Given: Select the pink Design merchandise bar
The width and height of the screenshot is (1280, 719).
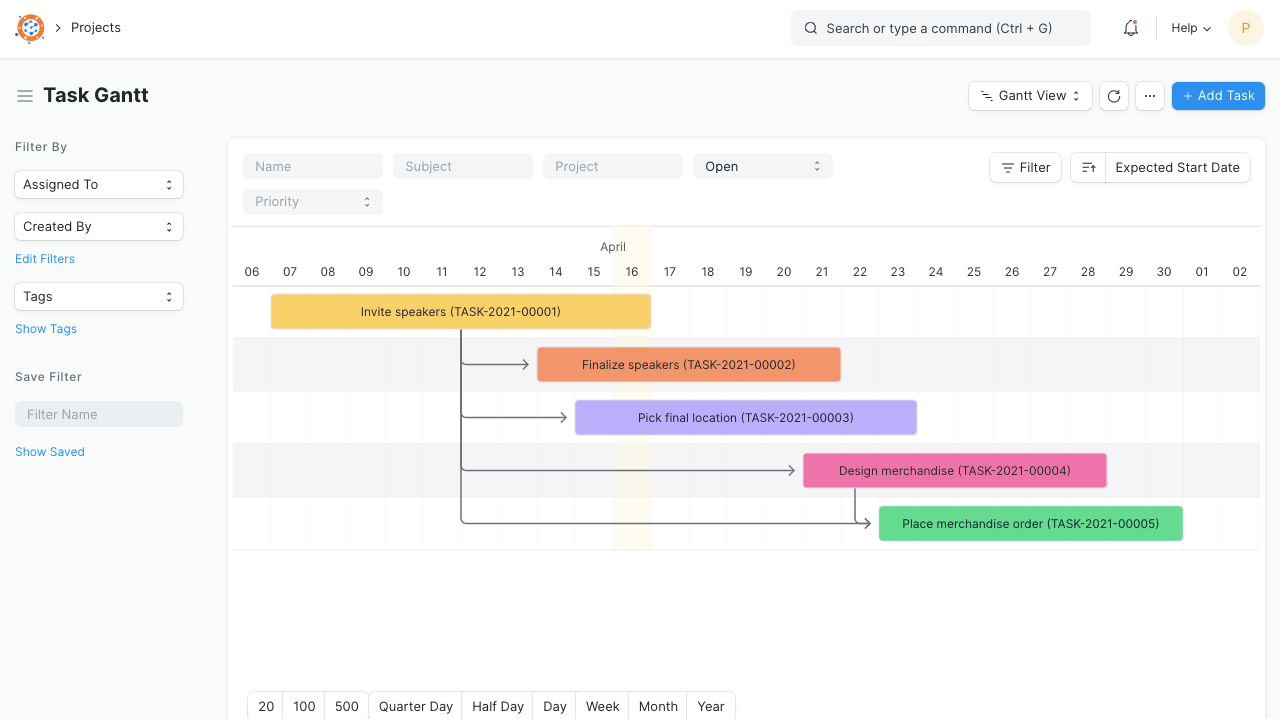Looking at the screenshot, I should coord(954,471).
